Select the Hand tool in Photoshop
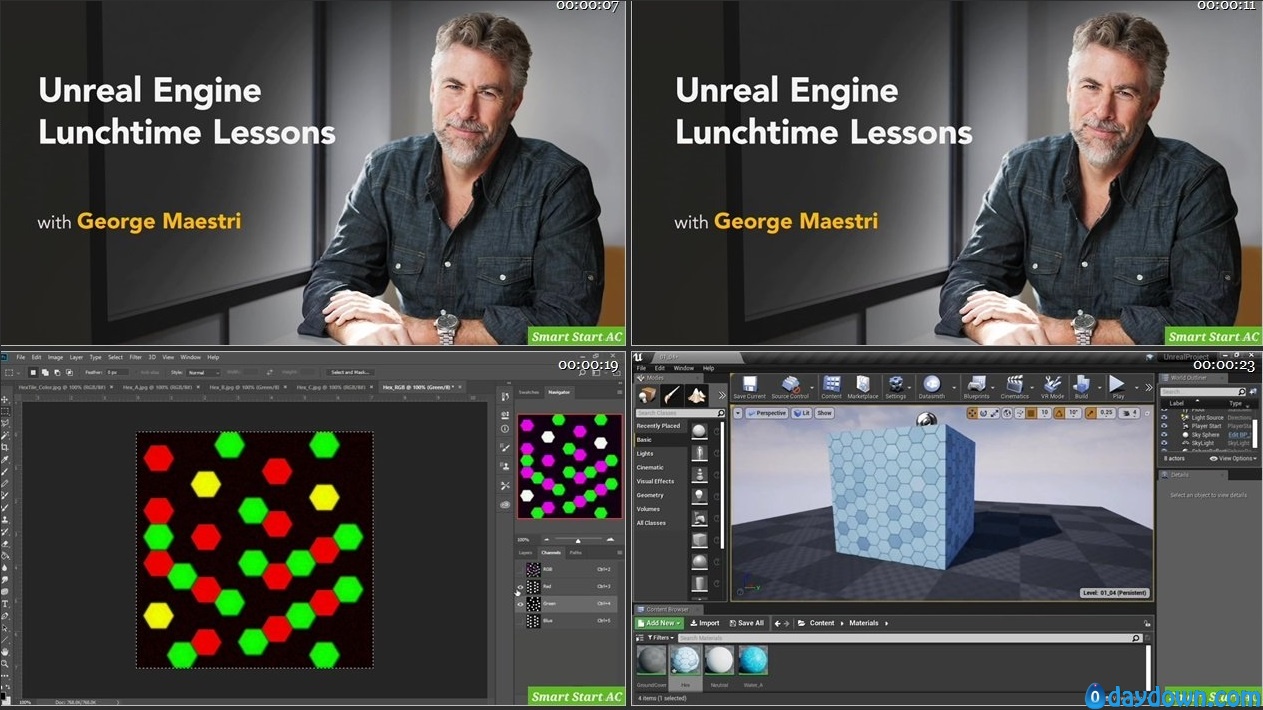This screenshot has height=710, width=1263. [x=5, y=652]
